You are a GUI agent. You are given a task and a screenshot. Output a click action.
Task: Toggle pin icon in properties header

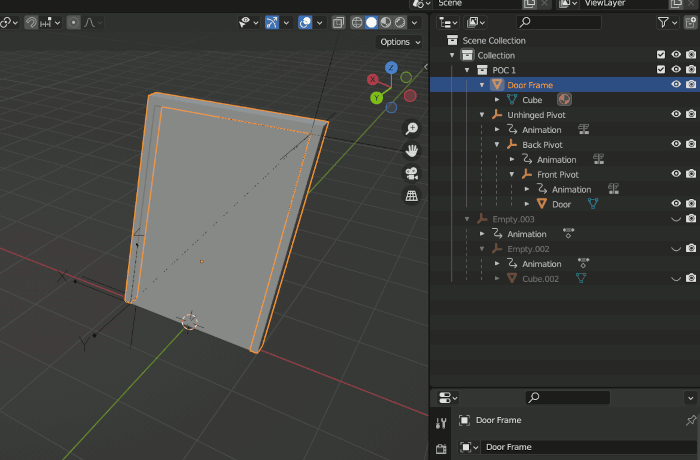pyautogui.click(x=691, y=420)
